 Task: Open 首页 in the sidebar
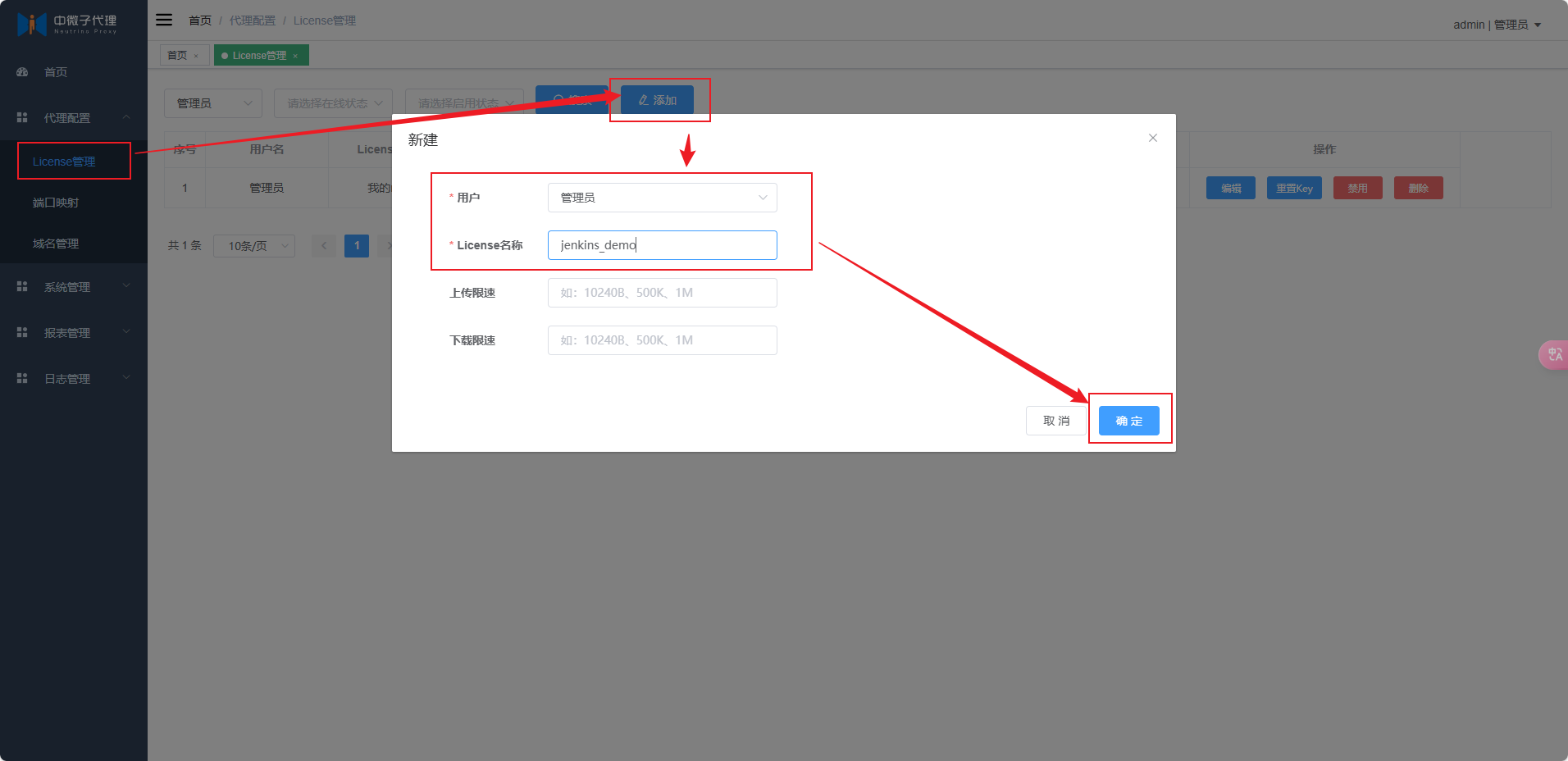[x=74, y=72]
